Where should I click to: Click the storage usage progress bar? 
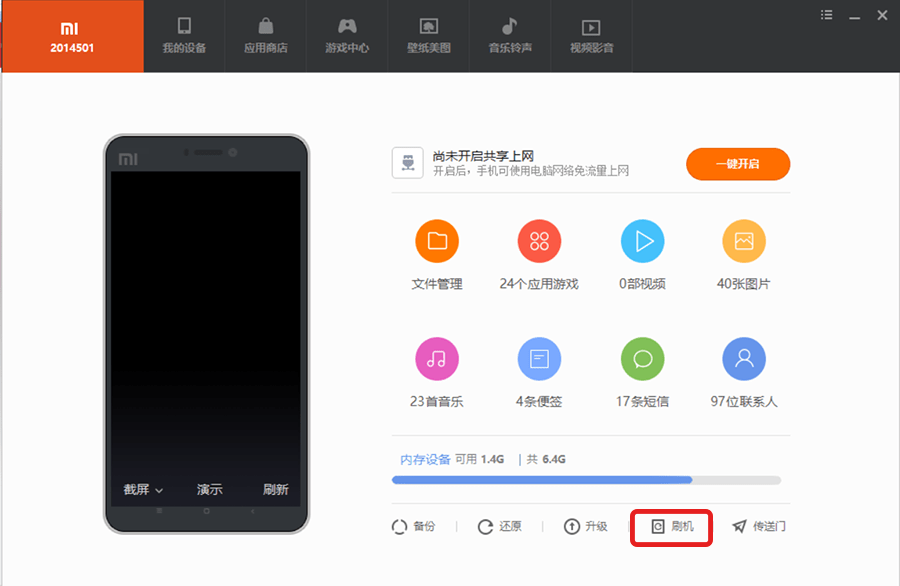click(586, 480)
